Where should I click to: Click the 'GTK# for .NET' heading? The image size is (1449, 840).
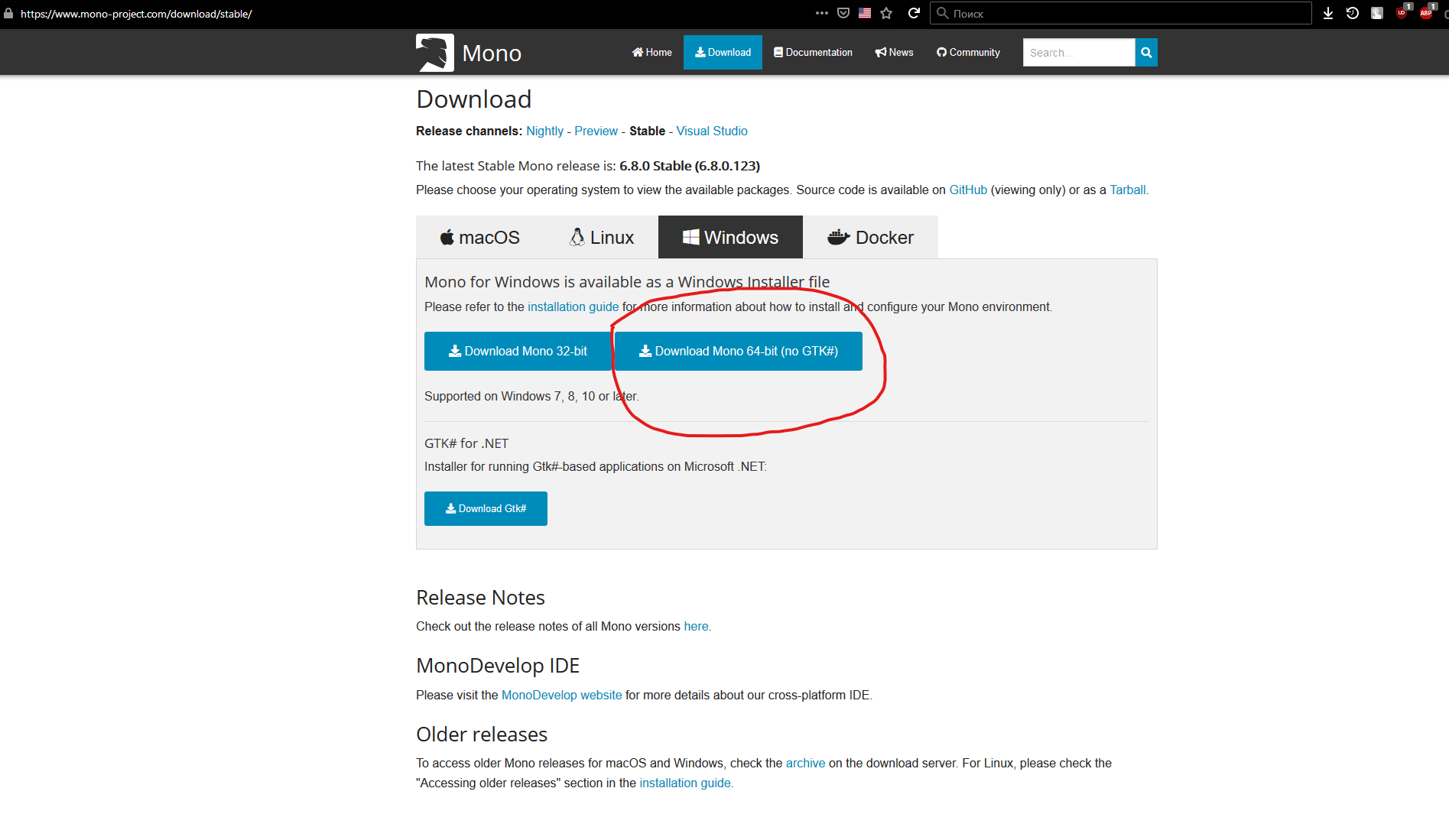click(x=466, y=443)
